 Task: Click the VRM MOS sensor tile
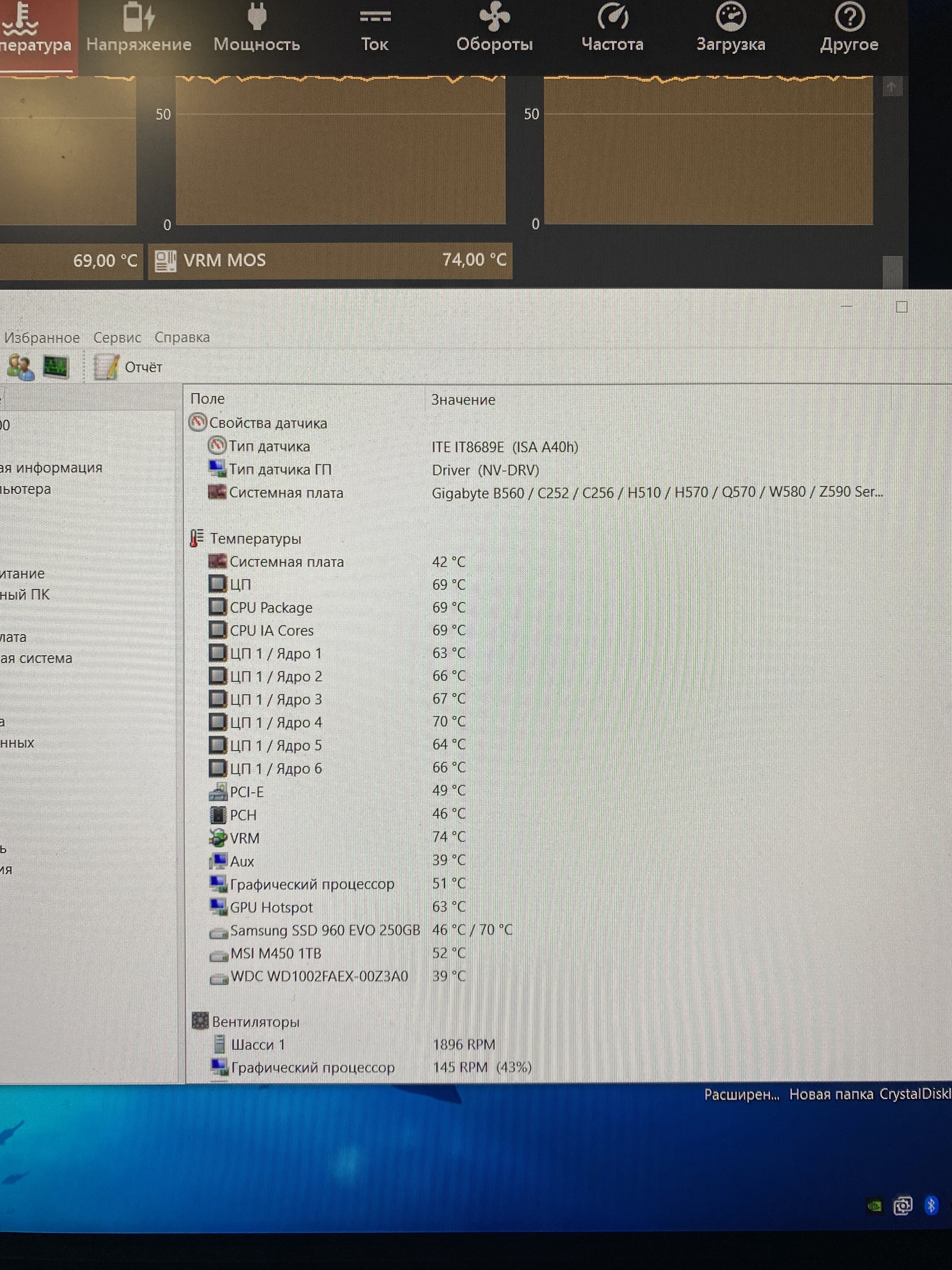click(x=330, y=260)
